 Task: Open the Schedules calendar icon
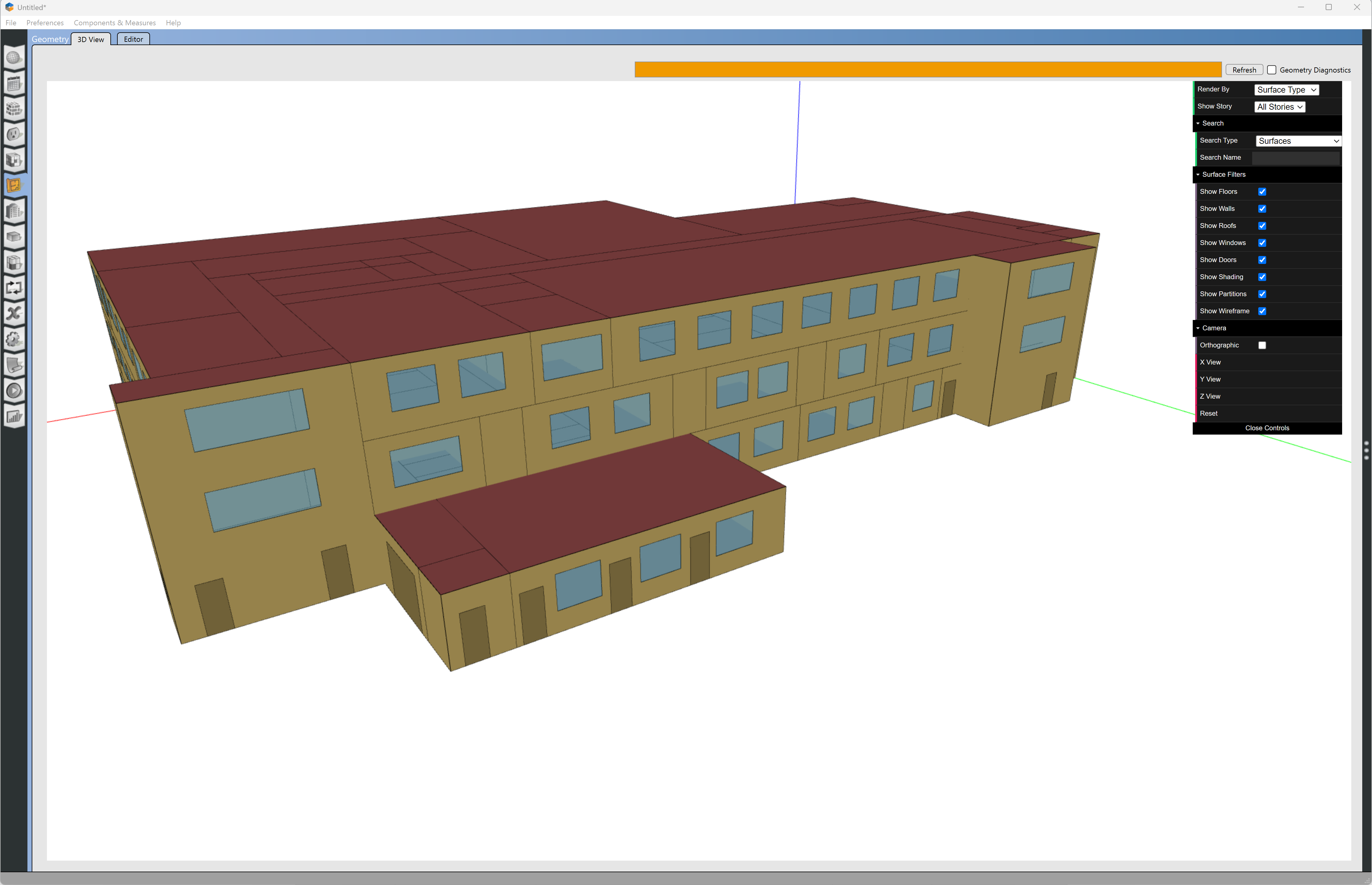14,84
